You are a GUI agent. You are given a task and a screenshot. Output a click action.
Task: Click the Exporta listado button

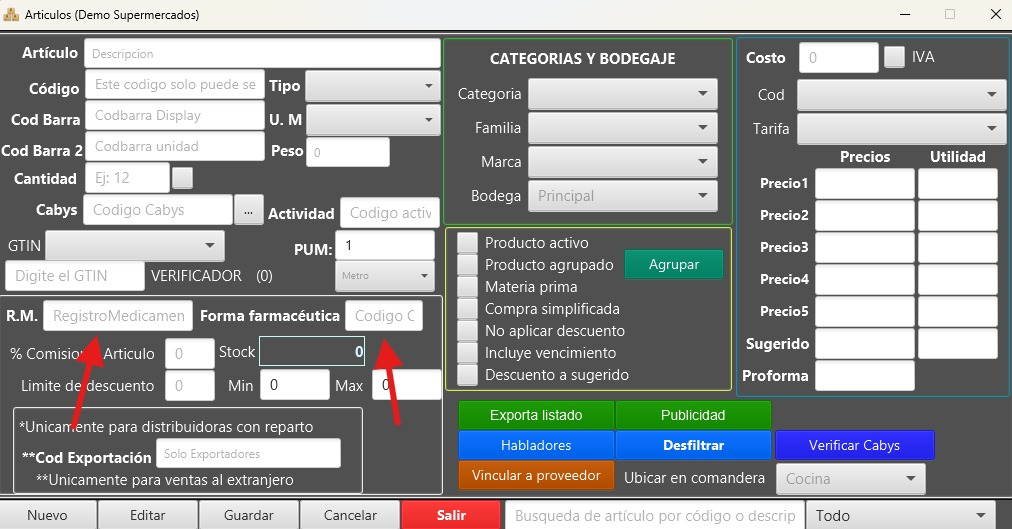click(x=536, y=415)
